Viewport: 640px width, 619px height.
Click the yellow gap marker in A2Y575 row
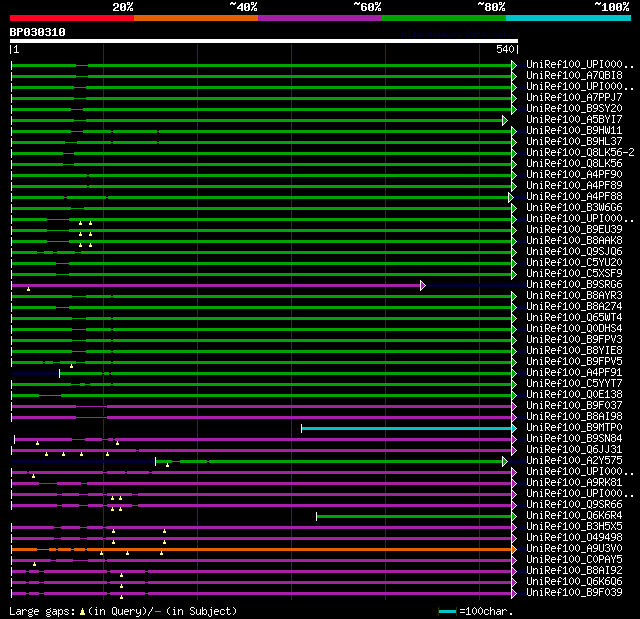(167, 466)
